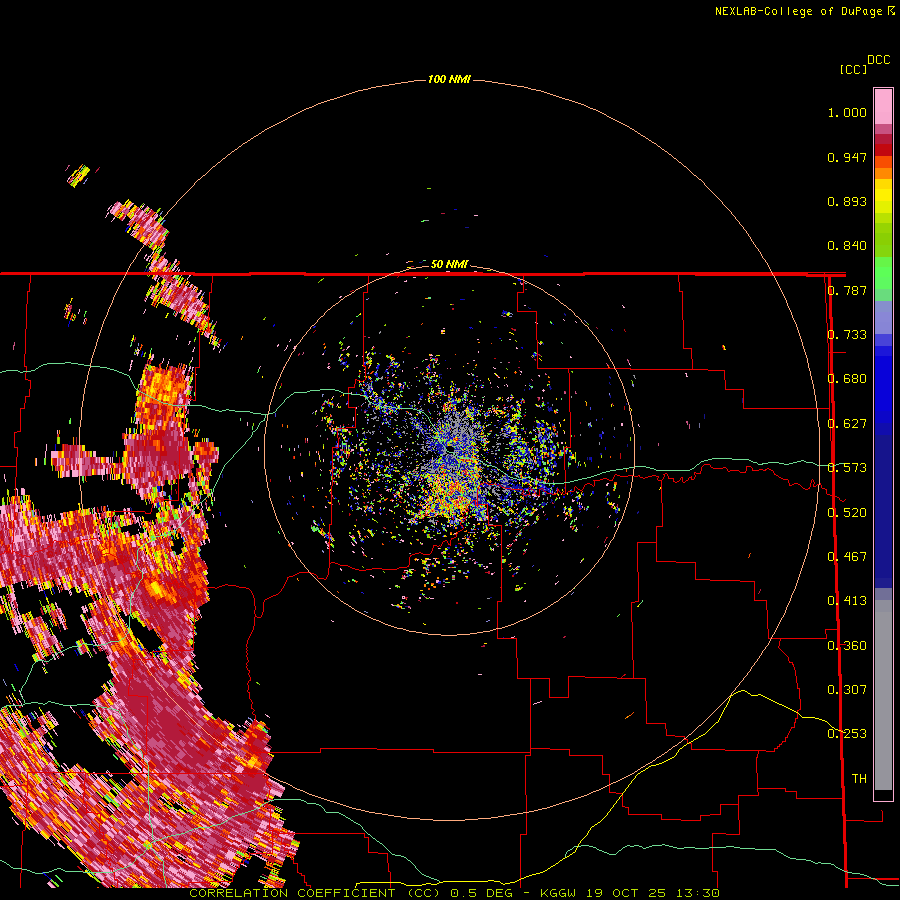
Task: Click the 0.893 legend value
Action: 847,201
